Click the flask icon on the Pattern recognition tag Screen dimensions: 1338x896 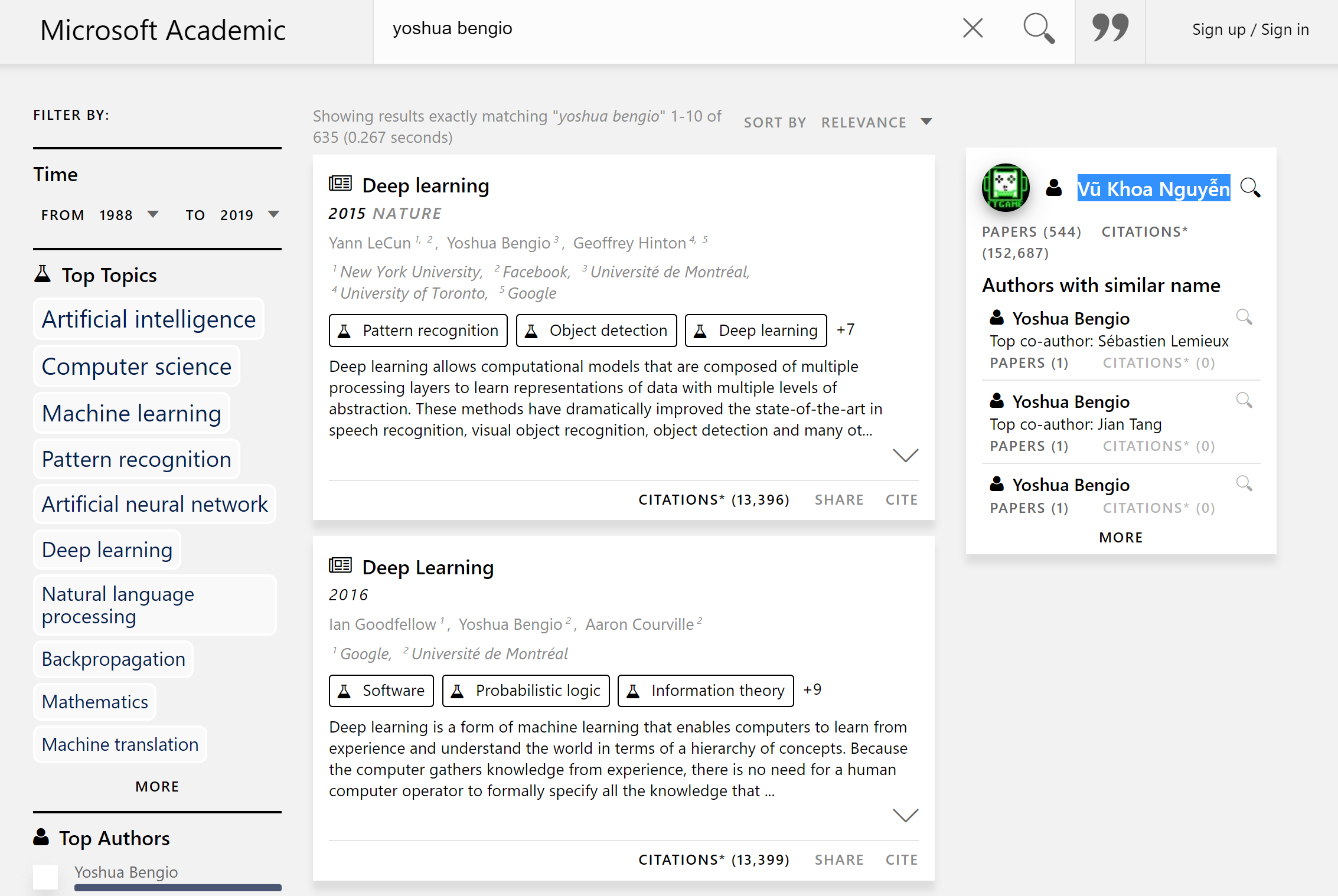click(x=345, y=331)
